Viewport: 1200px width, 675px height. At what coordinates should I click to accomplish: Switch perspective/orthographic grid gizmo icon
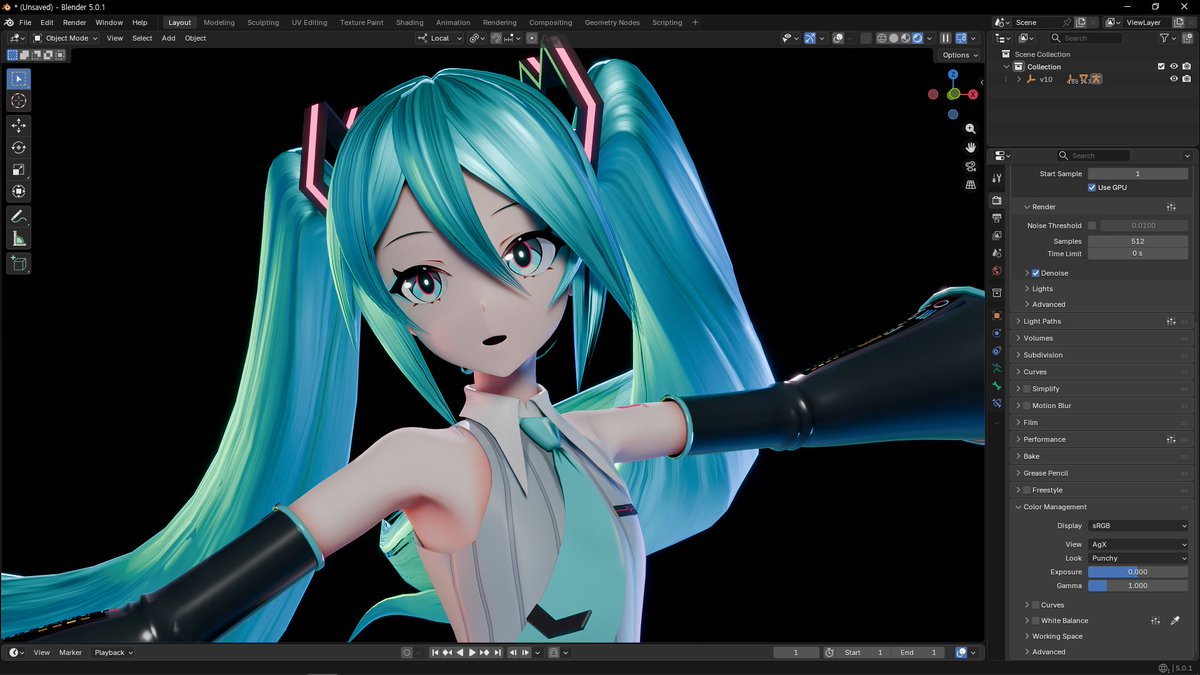click(970, 185)
